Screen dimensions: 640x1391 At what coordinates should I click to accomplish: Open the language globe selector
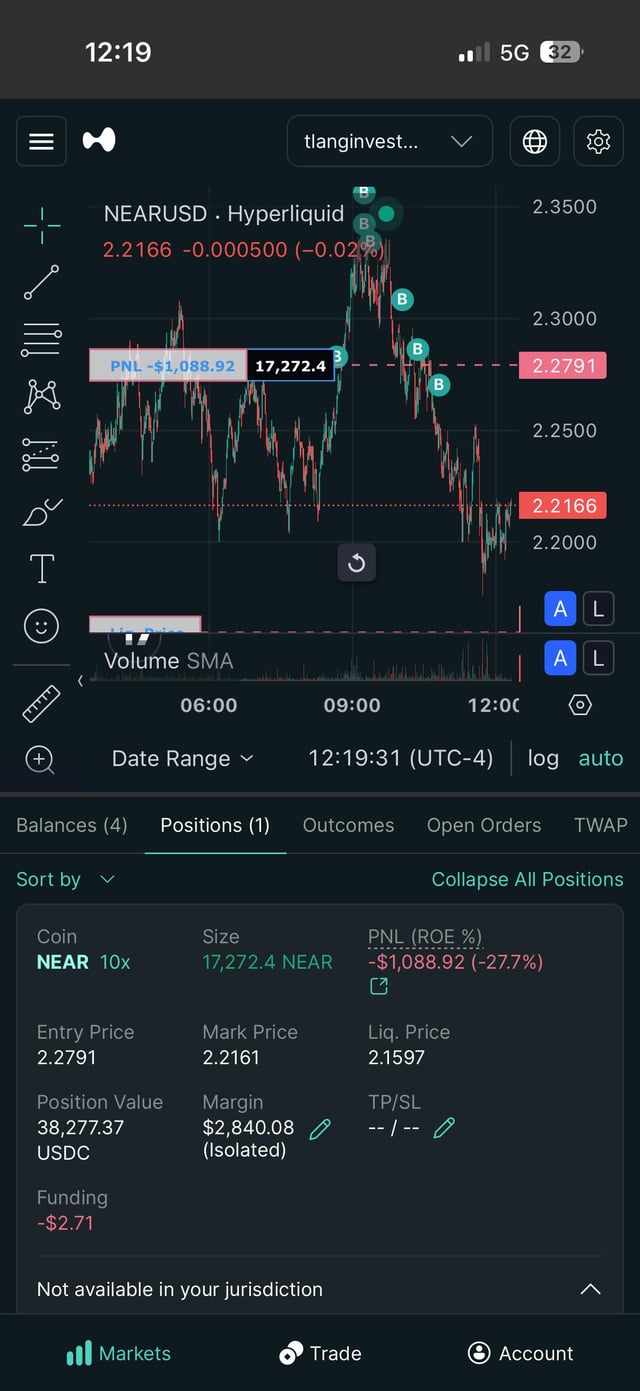pos(535,141)
